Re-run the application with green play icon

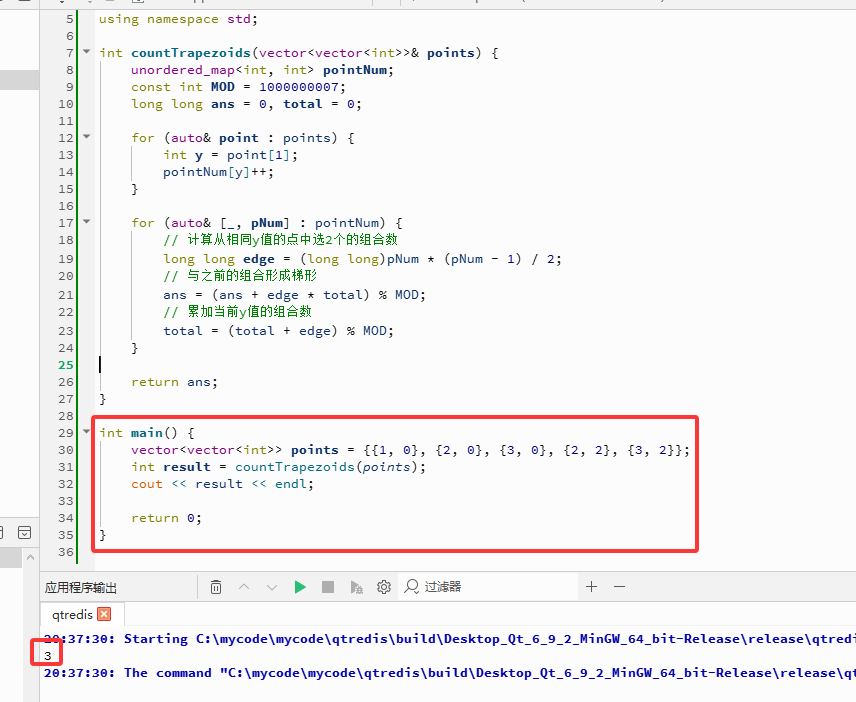[300, 587]
